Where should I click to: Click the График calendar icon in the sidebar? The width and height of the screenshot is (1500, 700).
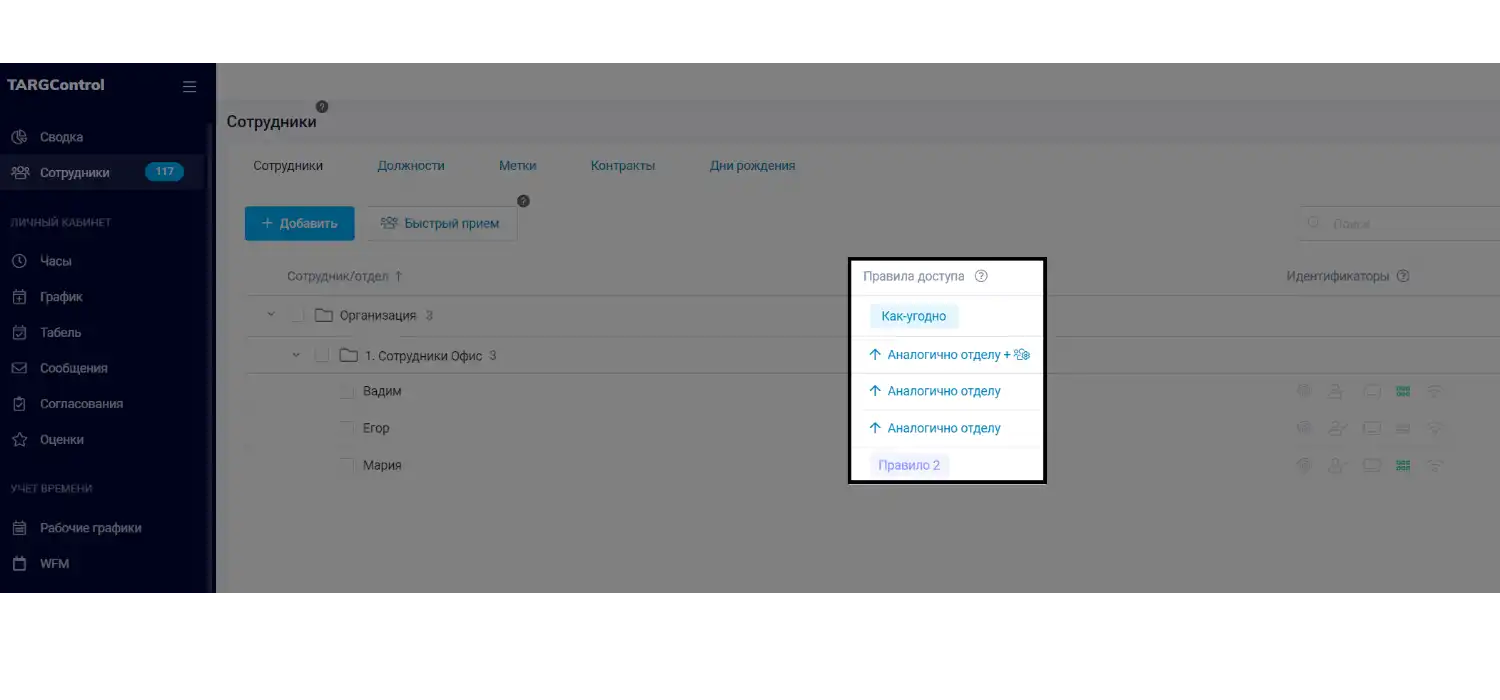[x=19, y=297]
